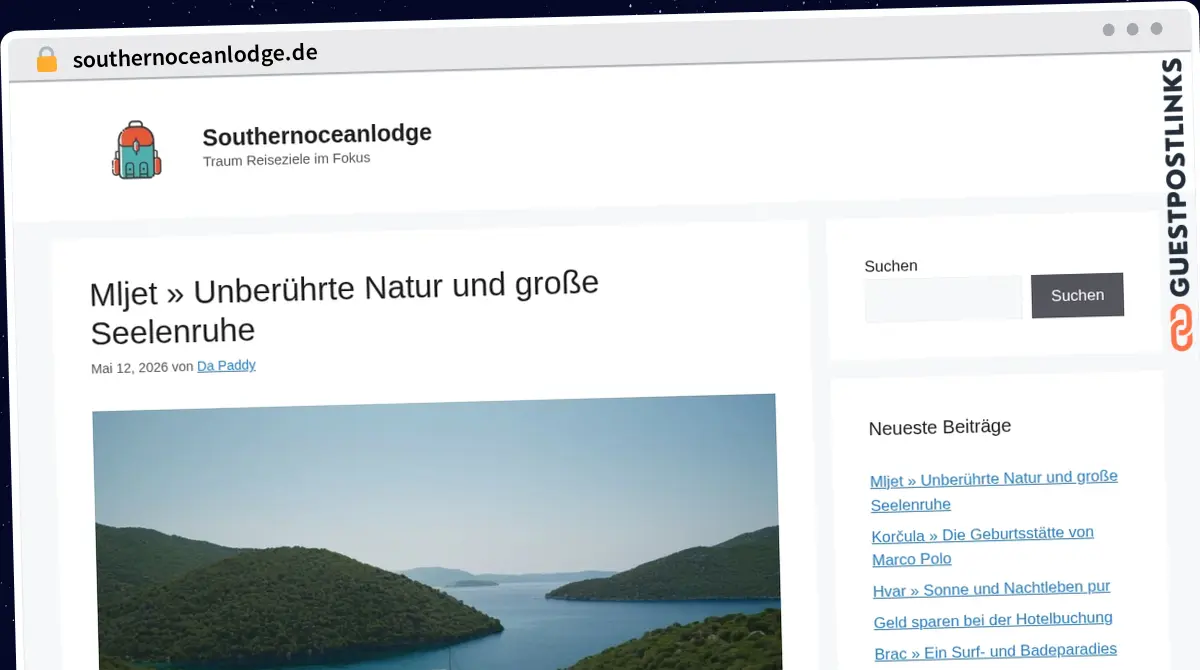Click the dark Suchen search button
1200x670 pixels.
pyautogui.click(x=1077, y=295)
